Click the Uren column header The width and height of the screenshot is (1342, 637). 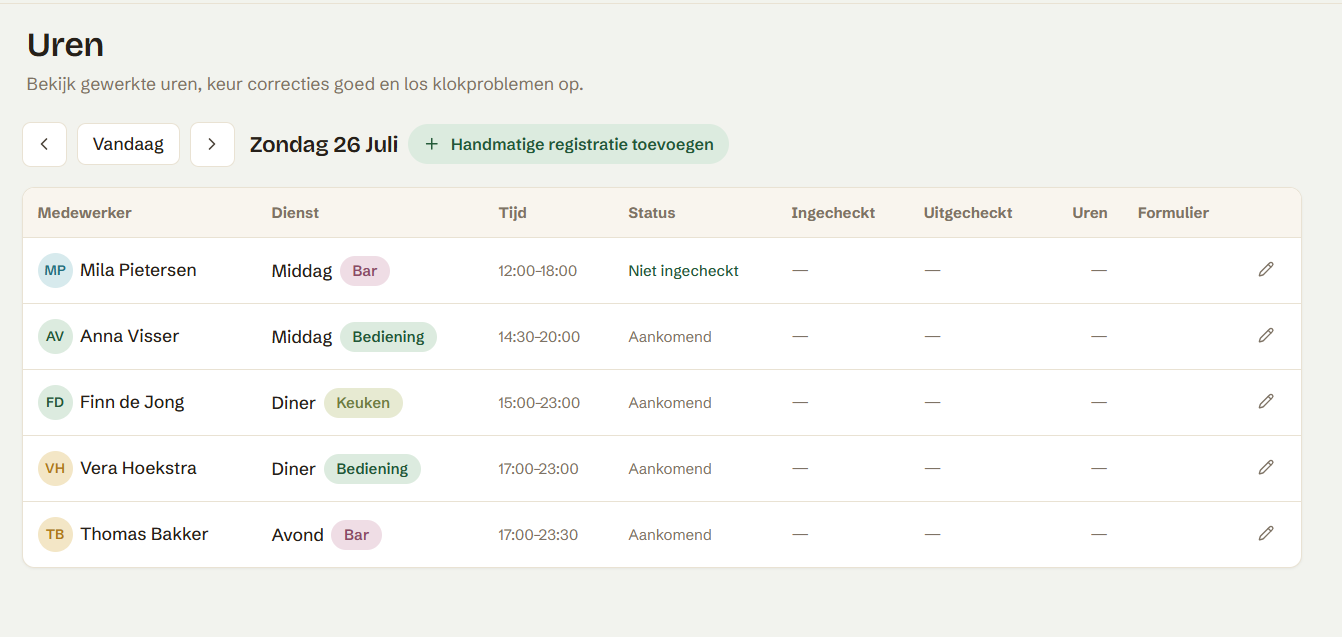click(1090, 213)
